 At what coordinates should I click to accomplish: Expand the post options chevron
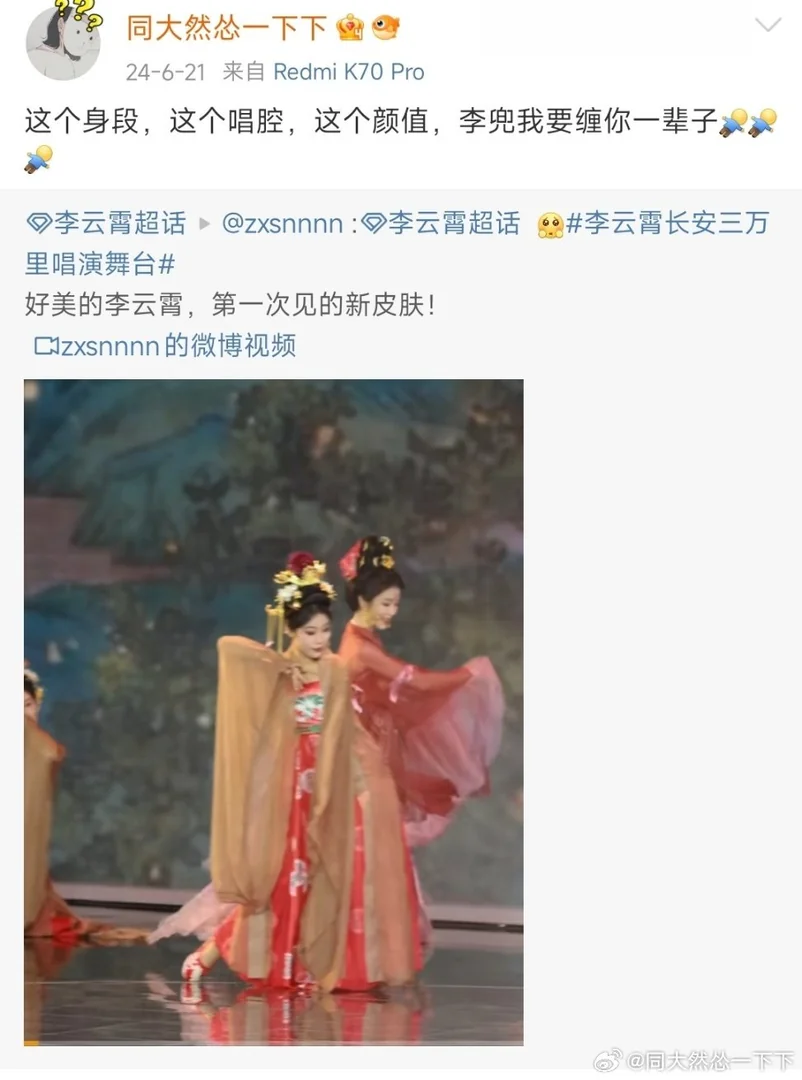(x=768, y=25)
